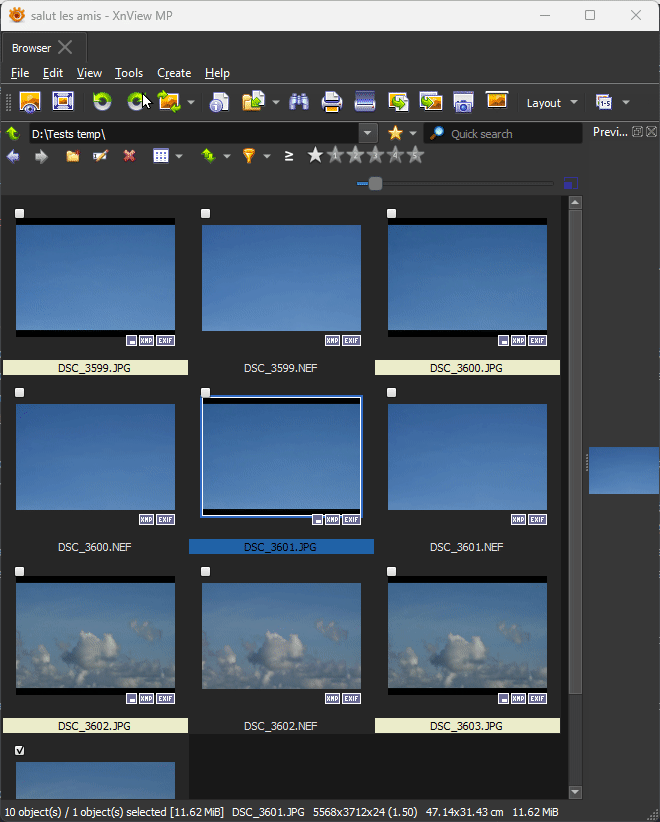Click the binoculars Find files icon

pos(298,102)
